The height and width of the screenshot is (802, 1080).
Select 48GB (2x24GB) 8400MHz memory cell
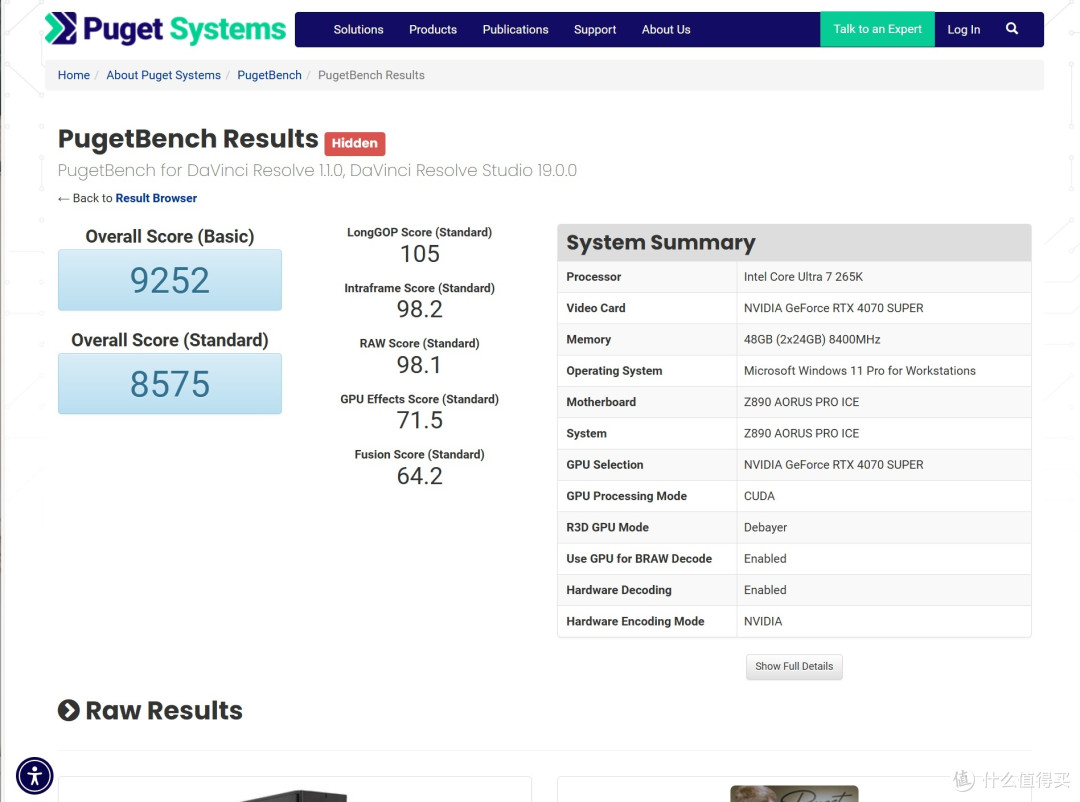(883, 340)
